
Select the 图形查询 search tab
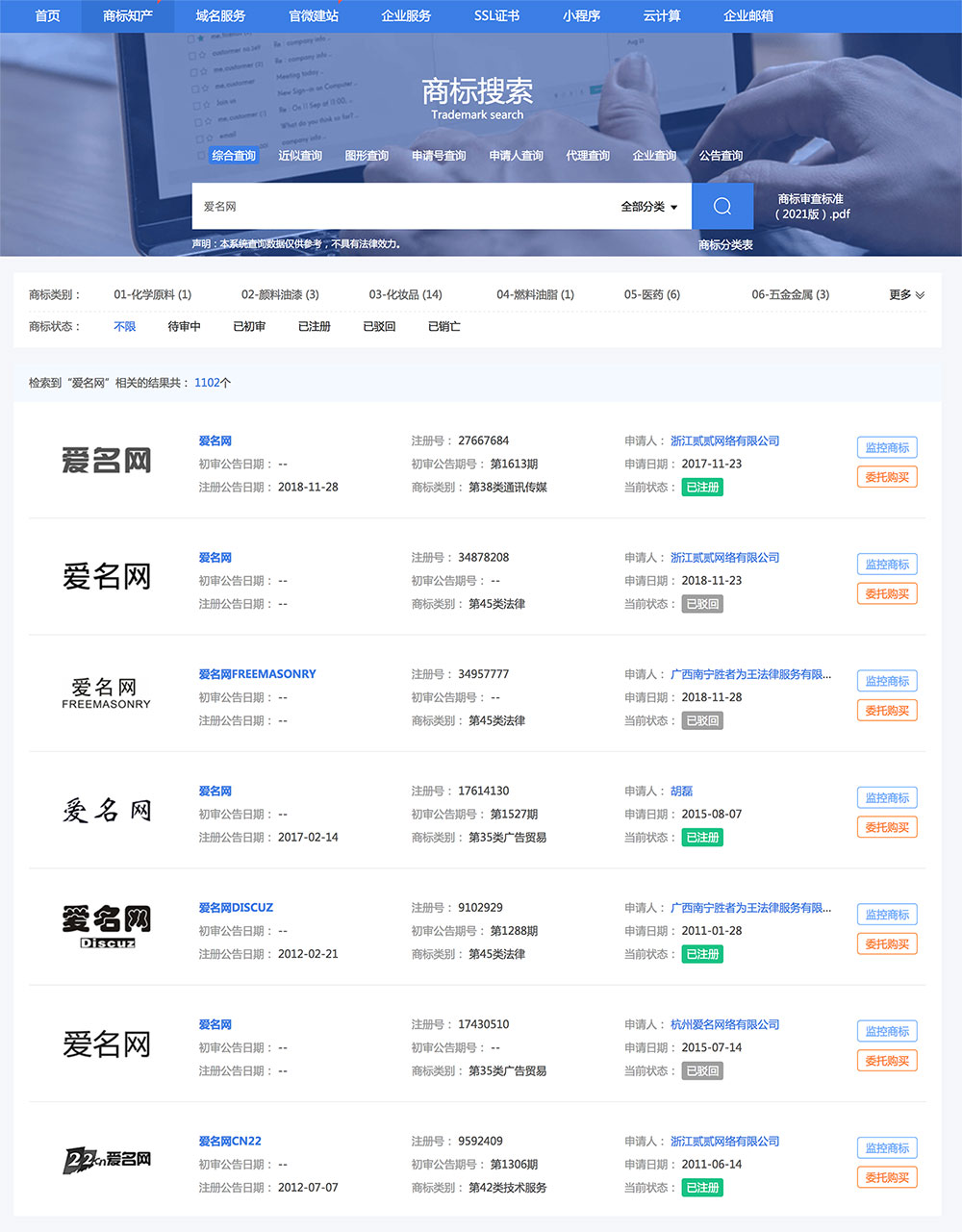[367, 156]
